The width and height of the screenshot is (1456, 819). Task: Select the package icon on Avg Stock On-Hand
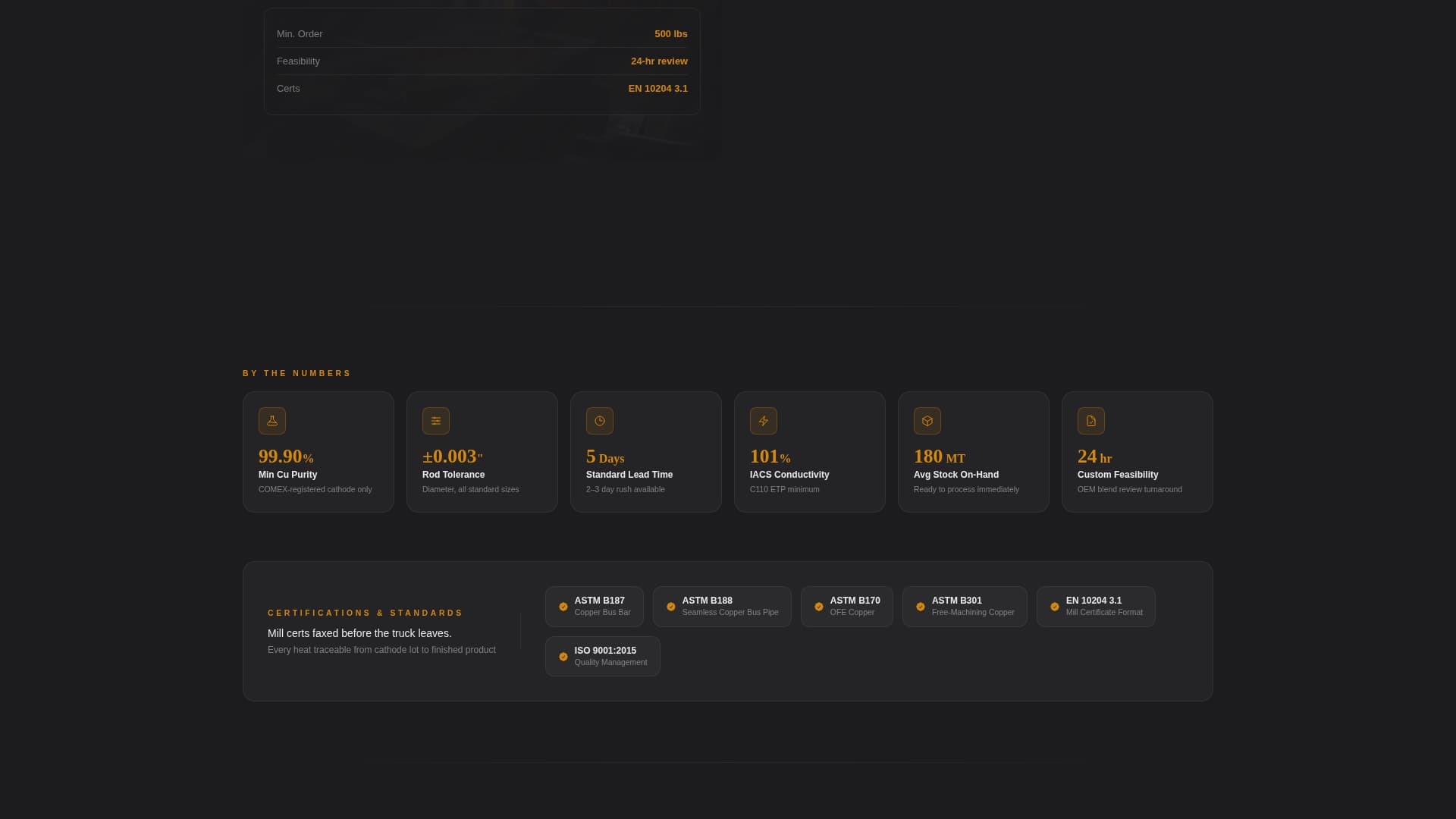coord(927,421)
